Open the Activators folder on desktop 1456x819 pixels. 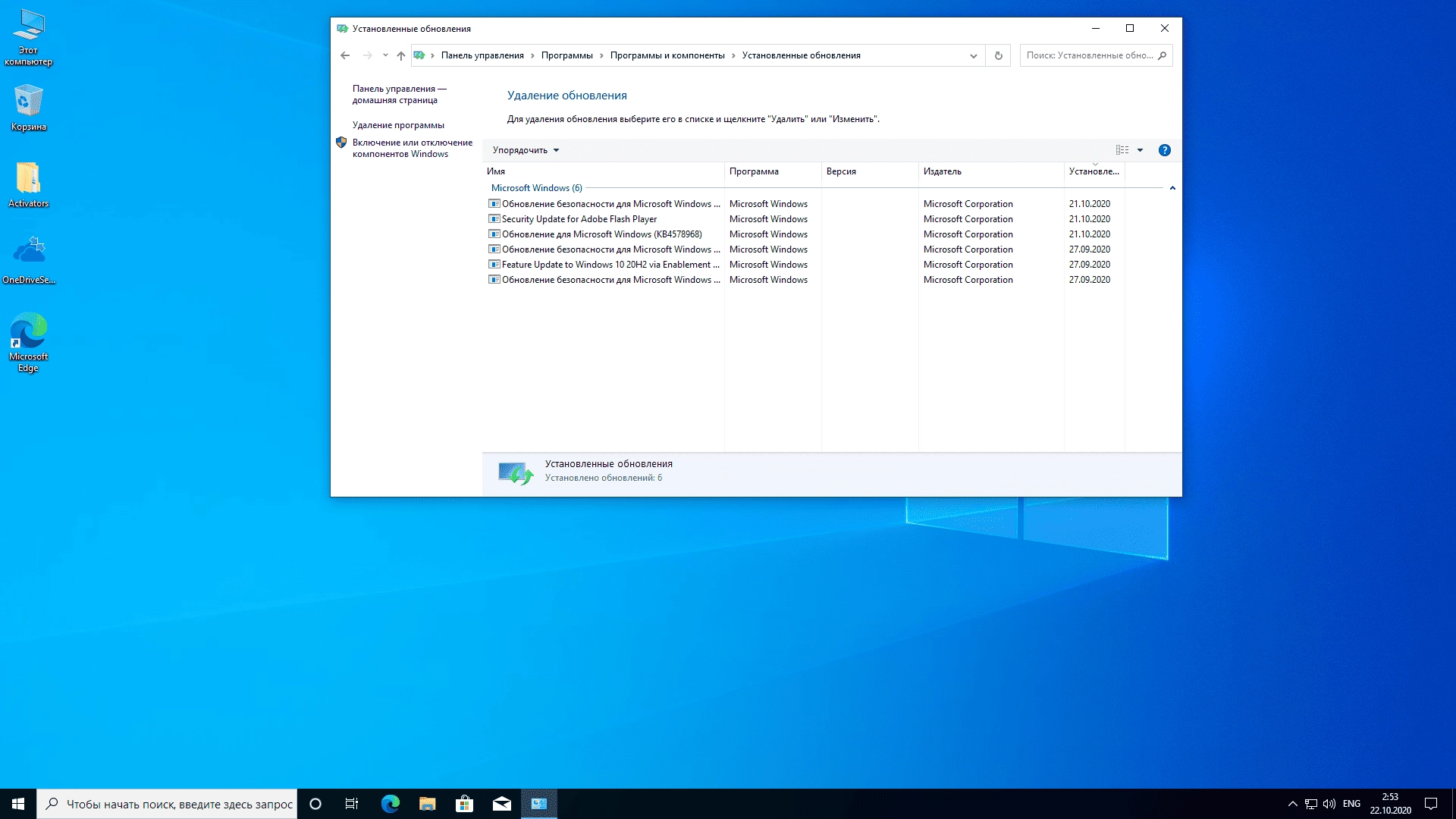(29, 184)
